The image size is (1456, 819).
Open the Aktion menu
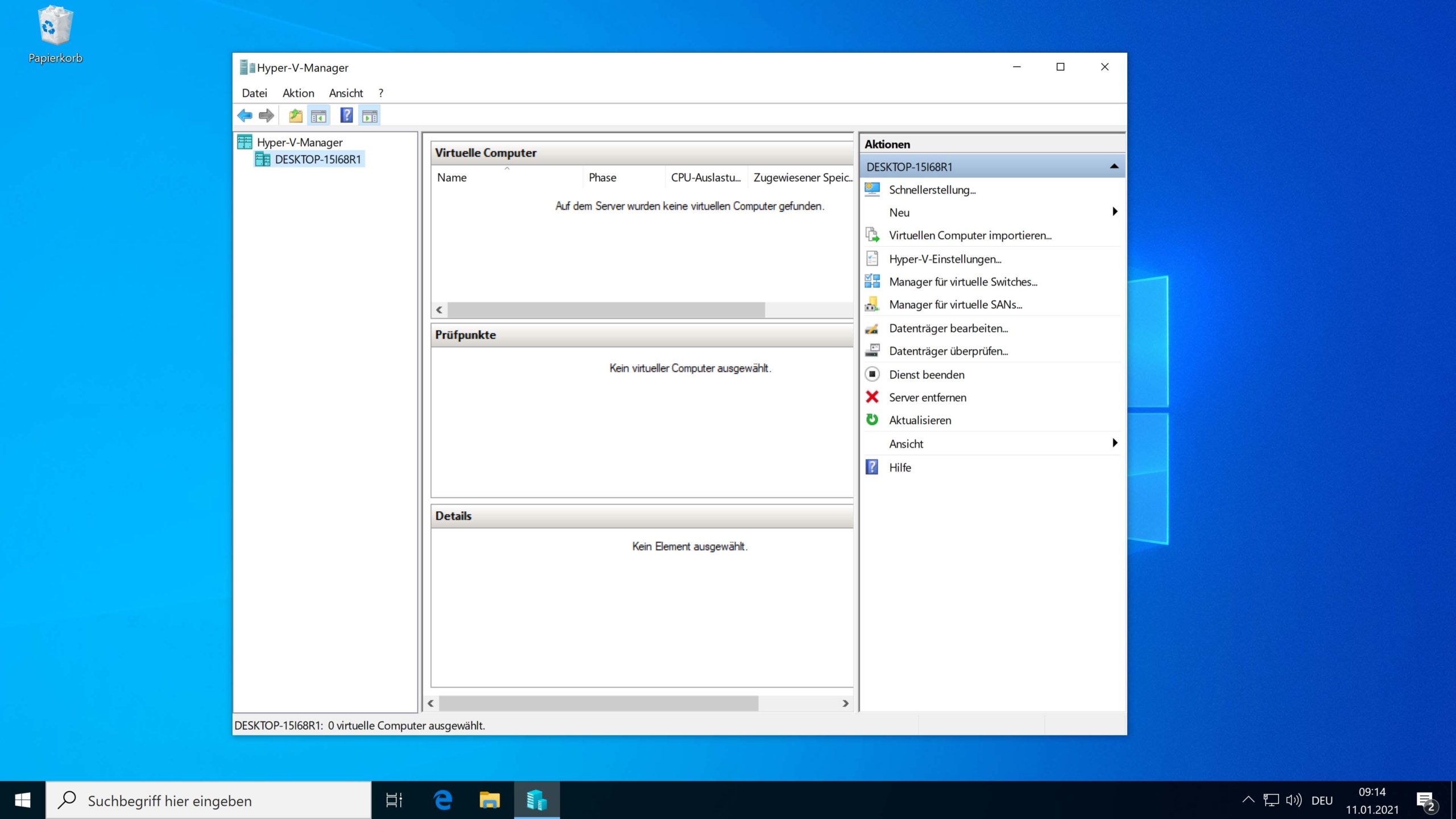click(298, 93)
